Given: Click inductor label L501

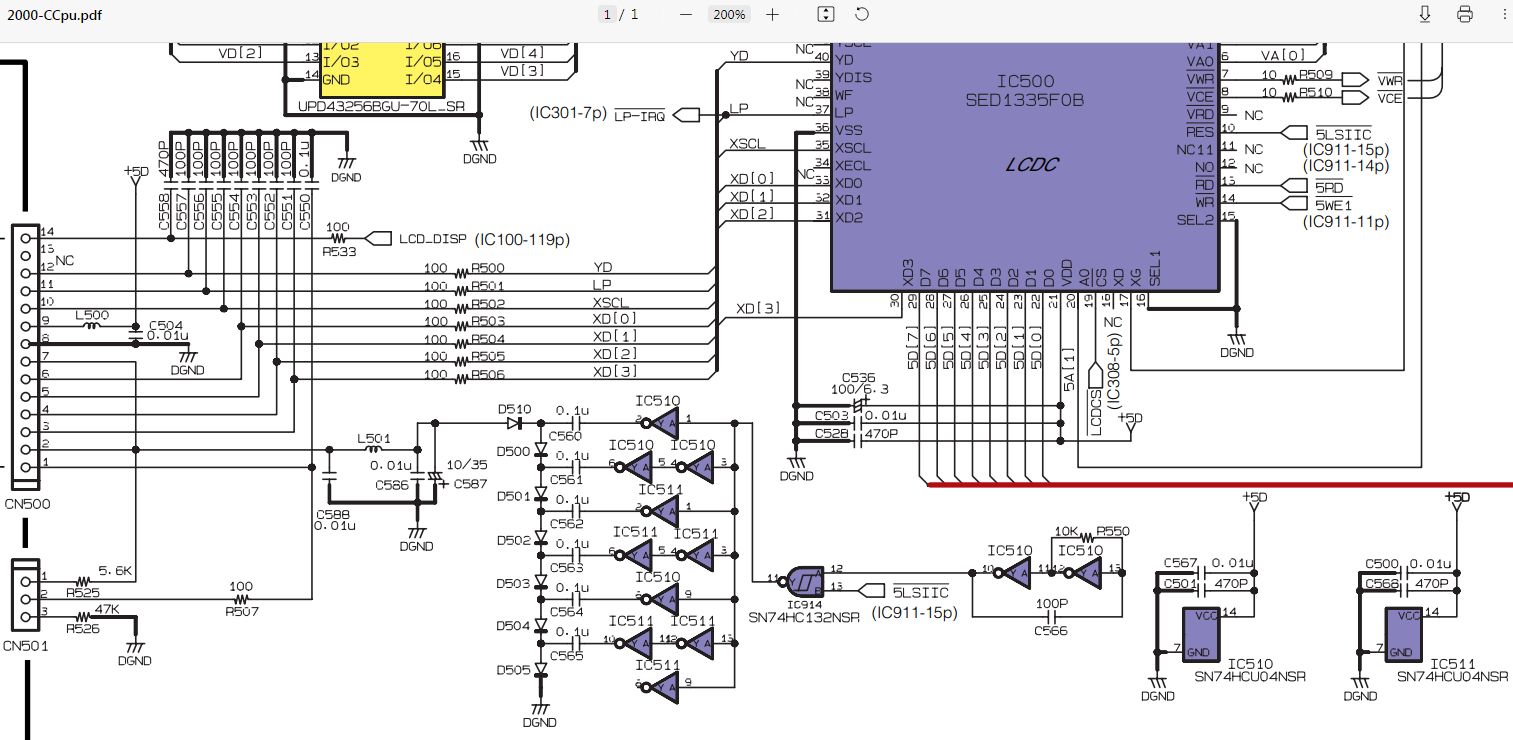Looking at the screenshot, I should click(374, 438).
